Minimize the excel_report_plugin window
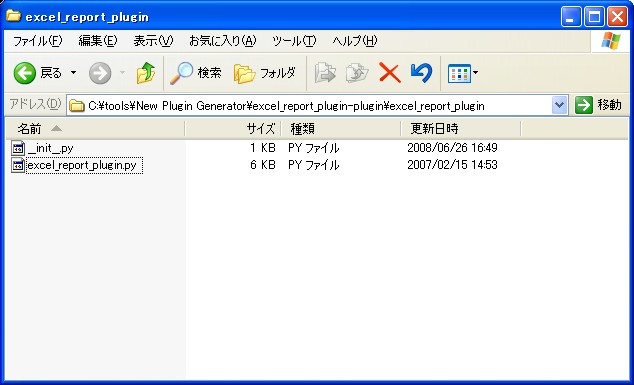 pyautogui.click(x=571, y=17)
